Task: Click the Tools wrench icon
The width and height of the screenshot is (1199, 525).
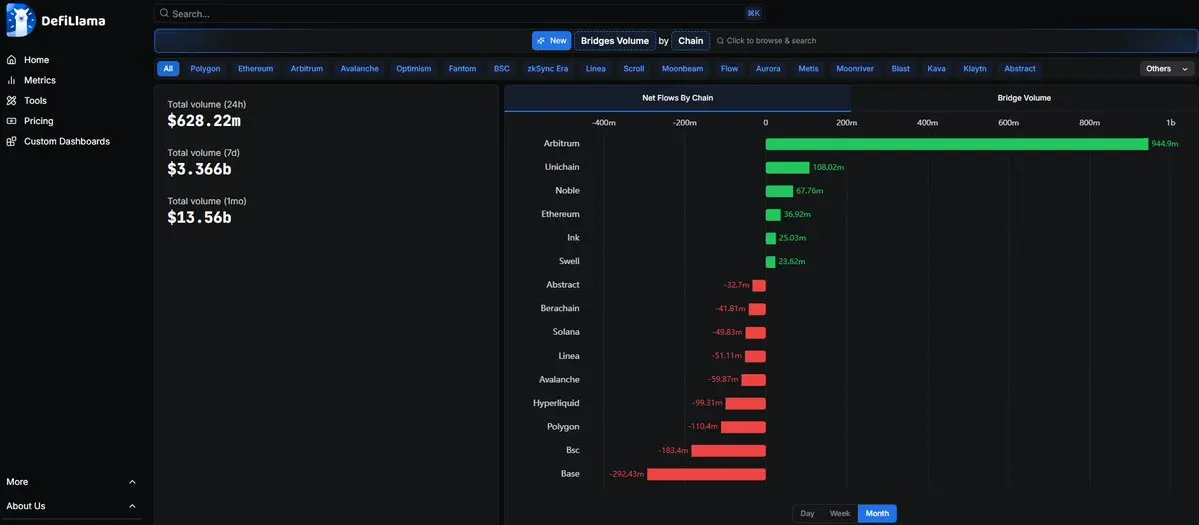Action: coord(11,101)
